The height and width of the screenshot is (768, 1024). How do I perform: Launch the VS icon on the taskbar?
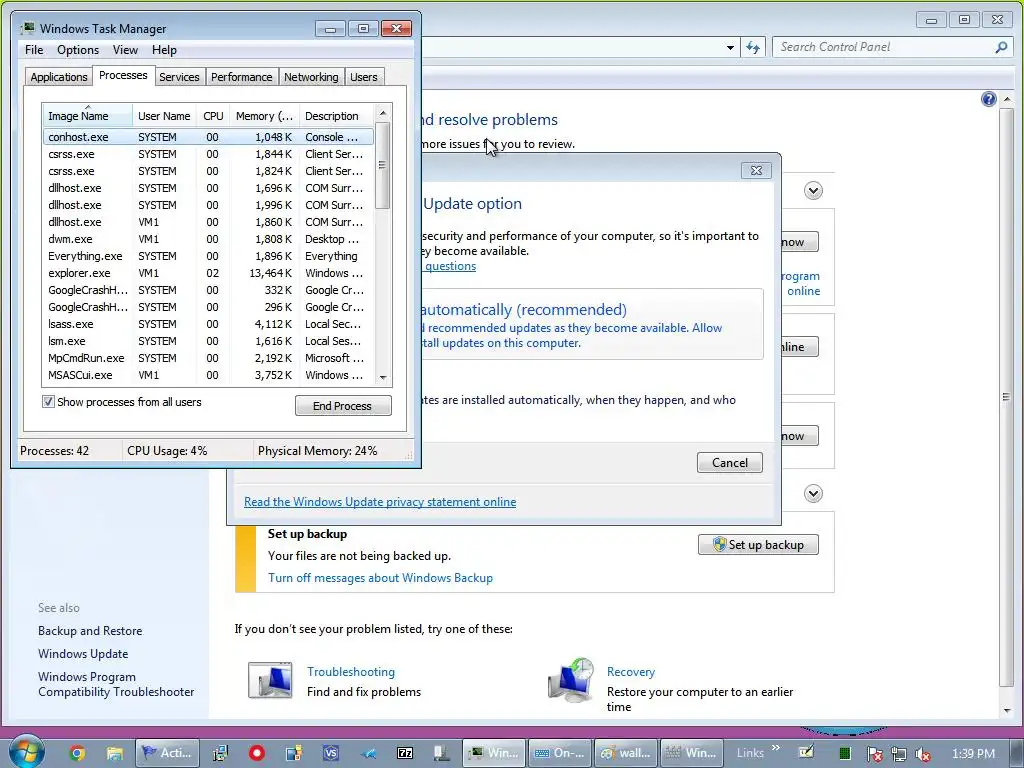[x=331, y=753]
